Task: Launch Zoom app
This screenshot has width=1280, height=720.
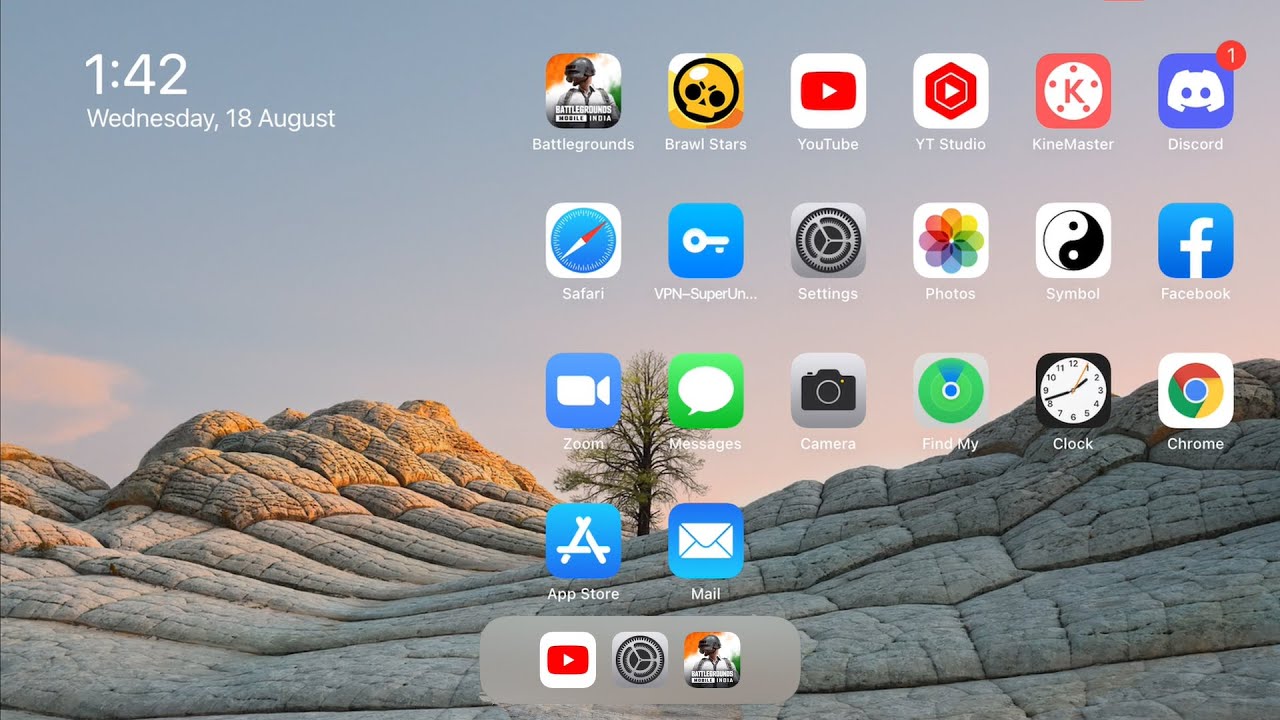Action: pyautogui.click(x=583, y=391)
